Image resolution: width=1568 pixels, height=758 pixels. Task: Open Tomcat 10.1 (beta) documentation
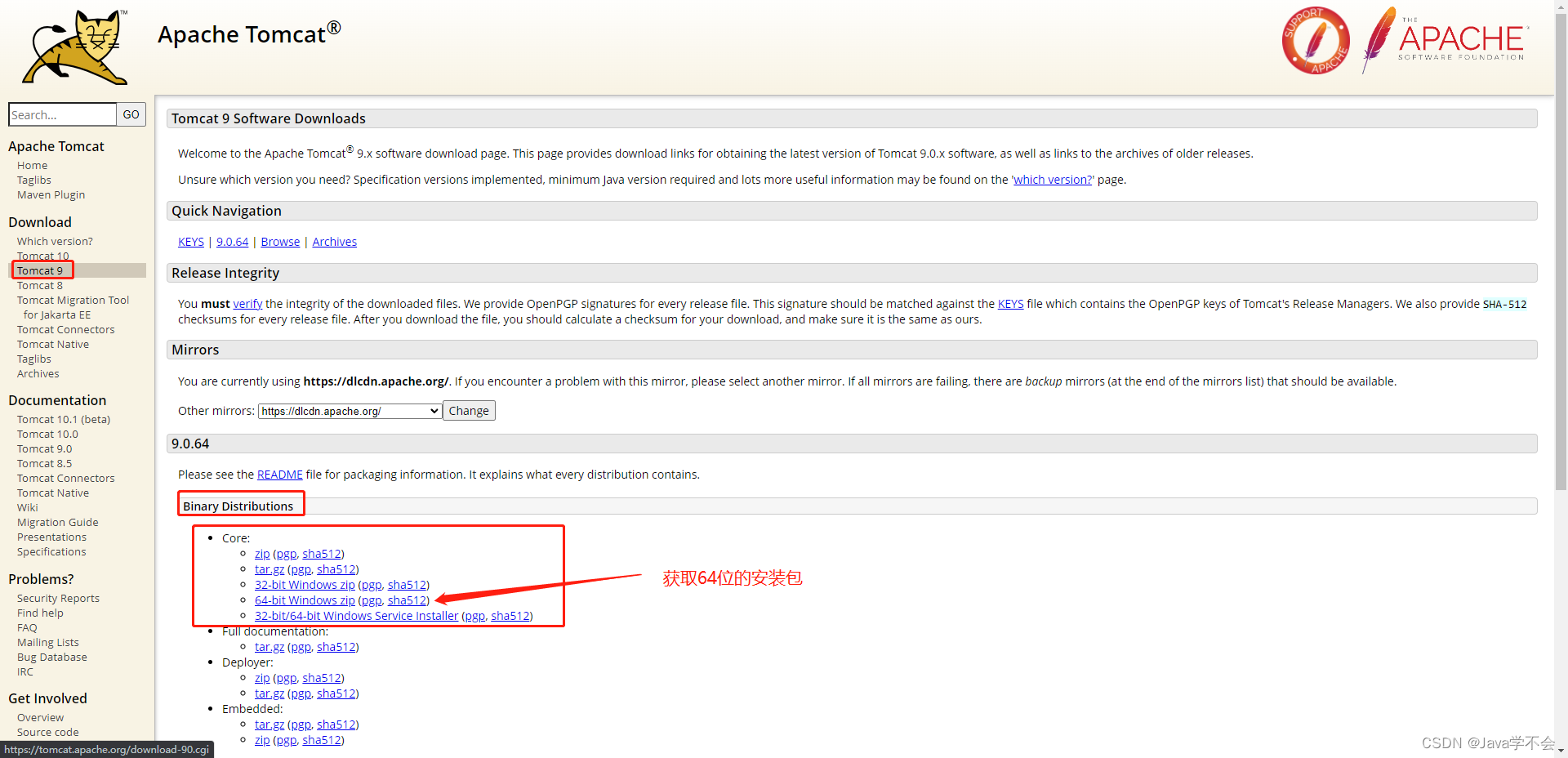pos(64,419)
